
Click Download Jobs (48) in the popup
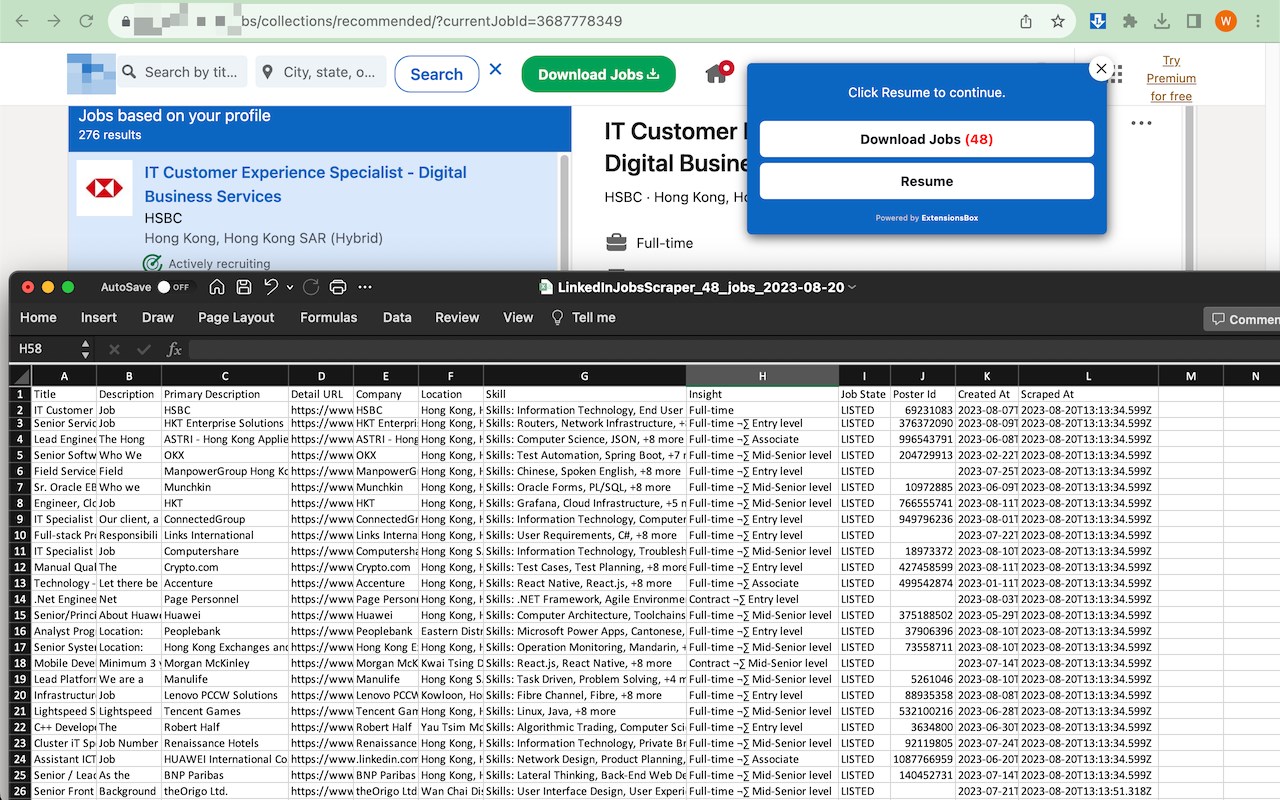click(x=927, y=139)
